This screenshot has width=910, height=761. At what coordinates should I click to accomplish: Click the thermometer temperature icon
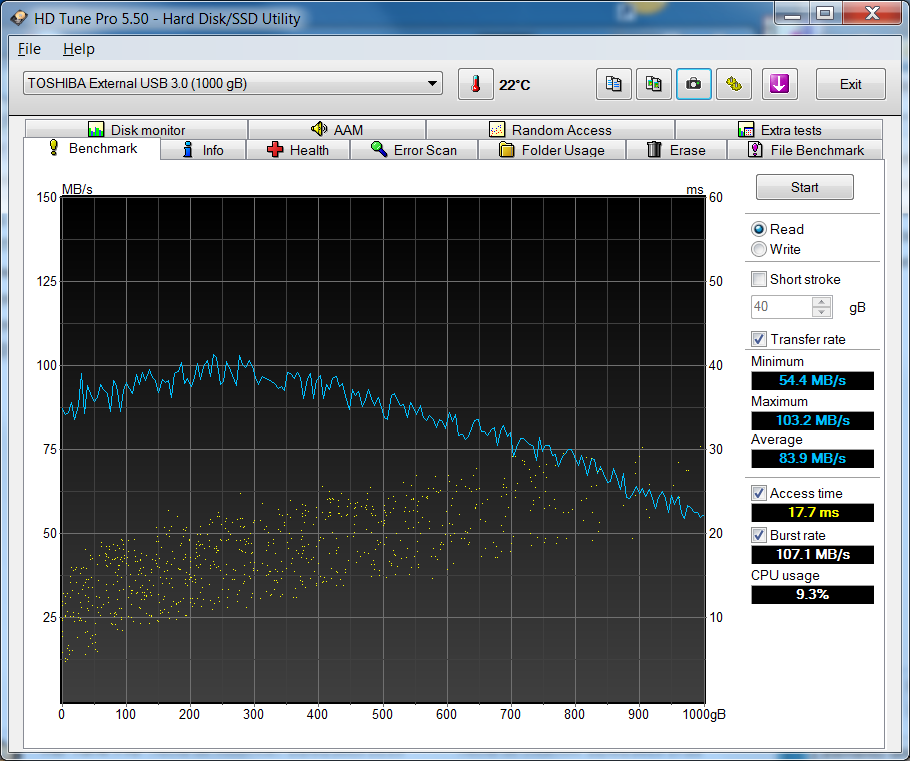(x=475, y=84)
